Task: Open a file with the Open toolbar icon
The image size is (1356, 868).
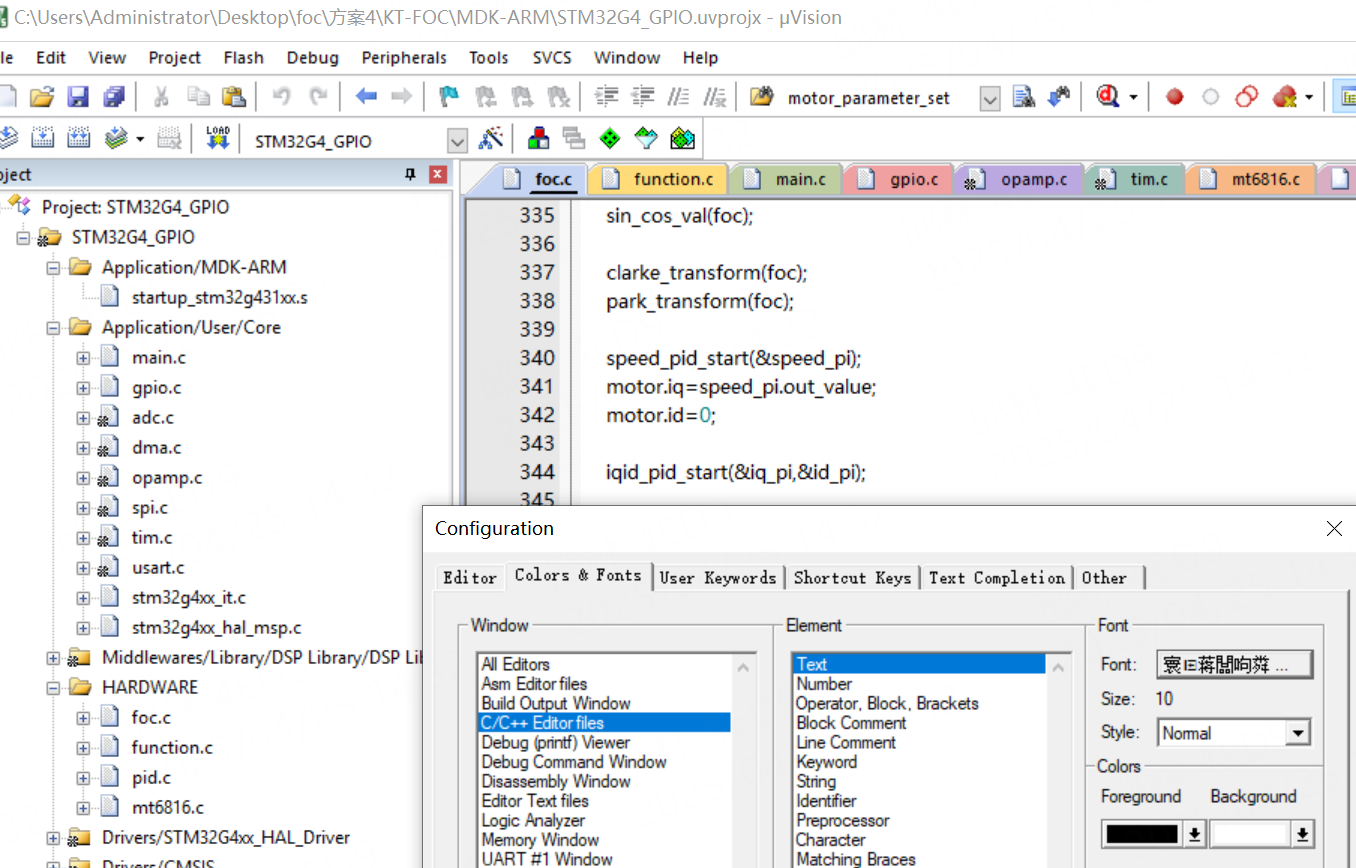Action: point(41,97)
